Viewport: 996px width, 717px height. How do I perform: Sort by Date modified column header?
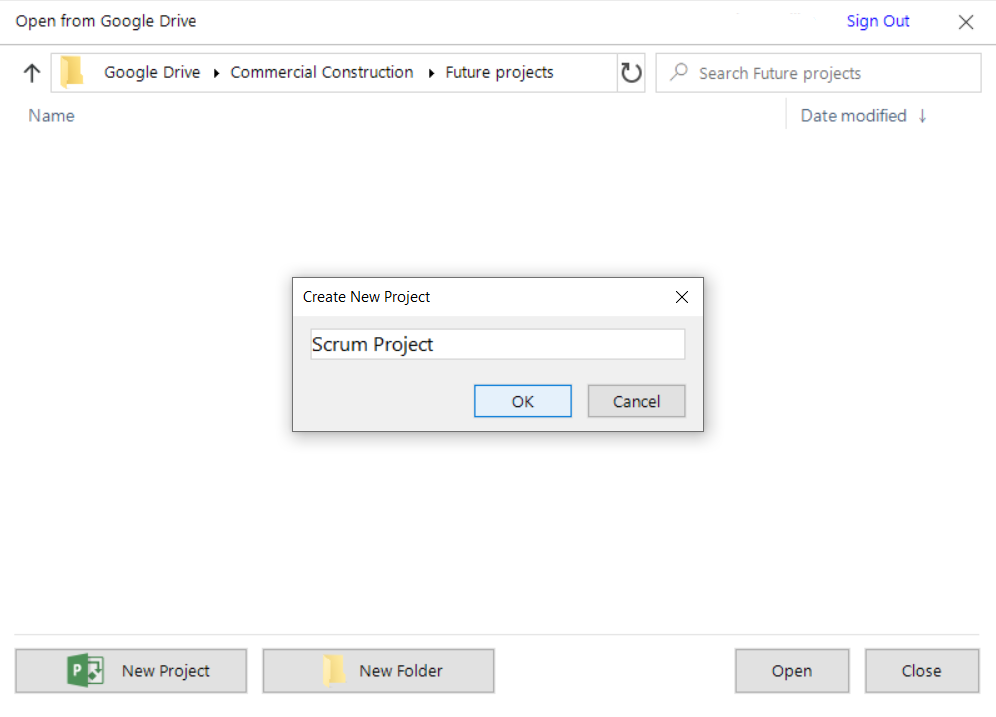coord(853,116)
